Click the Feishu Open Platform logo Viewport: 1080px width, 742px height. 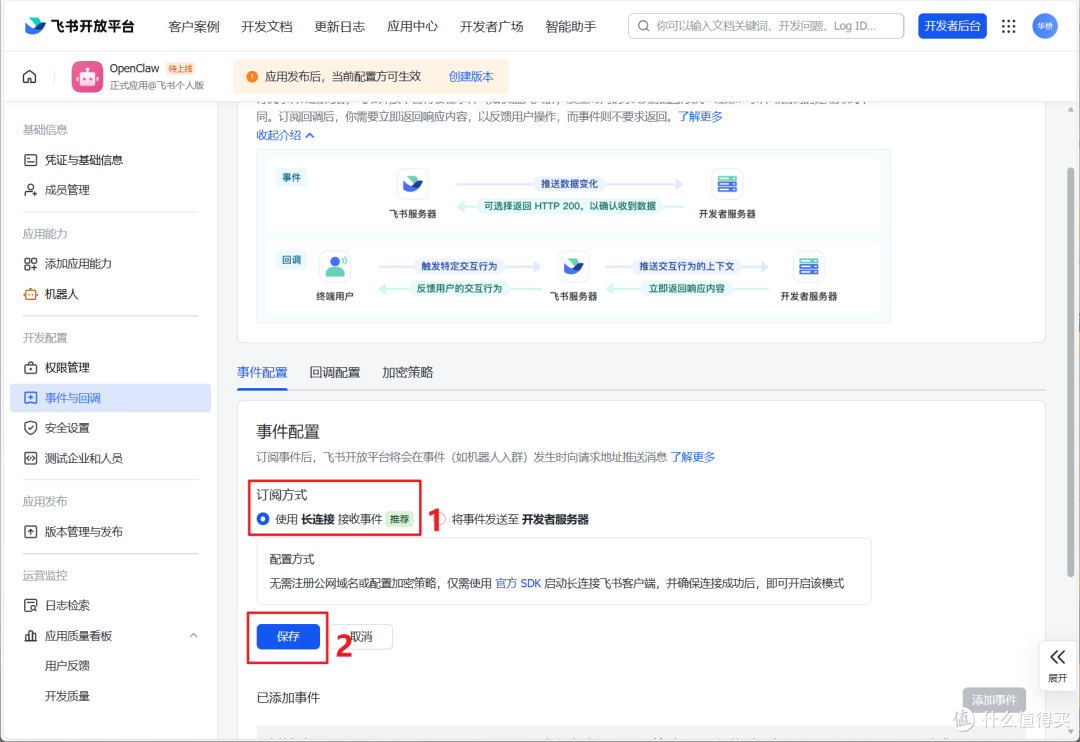pyautogui.click(x=79, y=26)
